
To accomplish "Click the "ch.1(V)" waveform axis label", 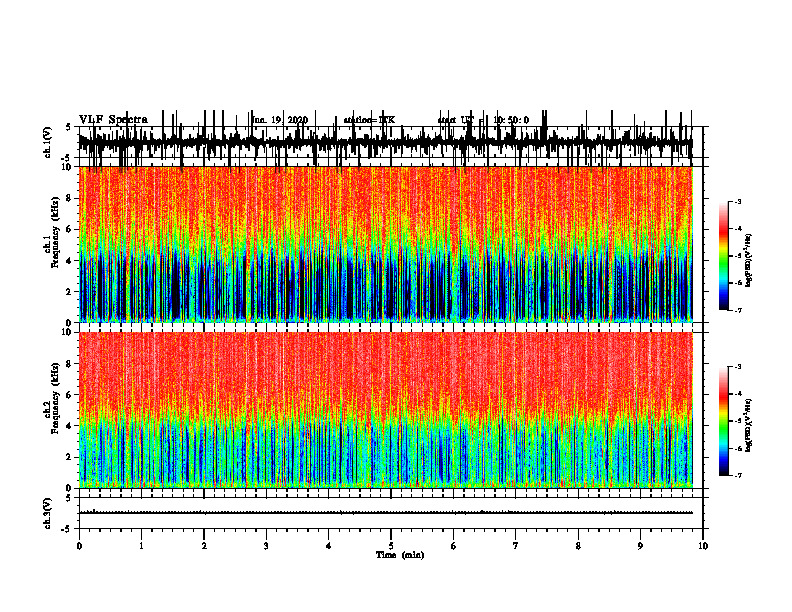I will click(48, 142).
